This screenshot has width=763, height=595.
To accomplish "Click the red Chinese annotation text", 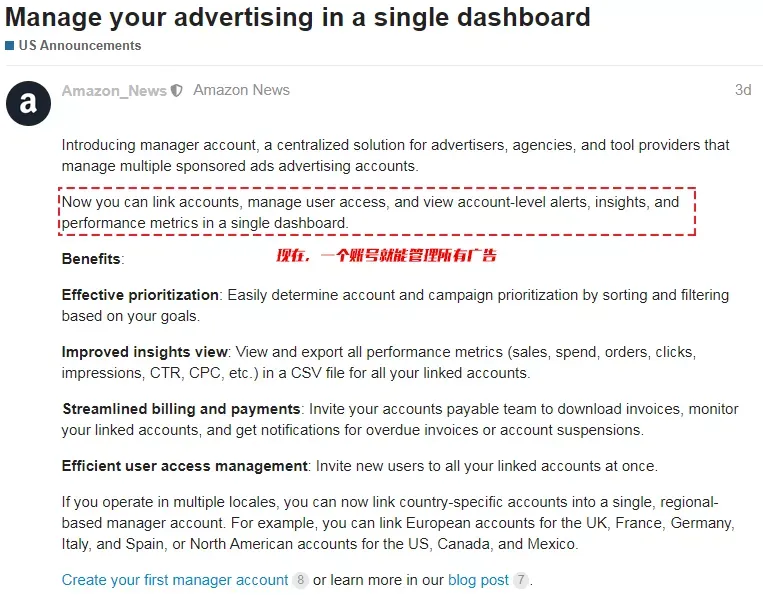I will point(386,255).
